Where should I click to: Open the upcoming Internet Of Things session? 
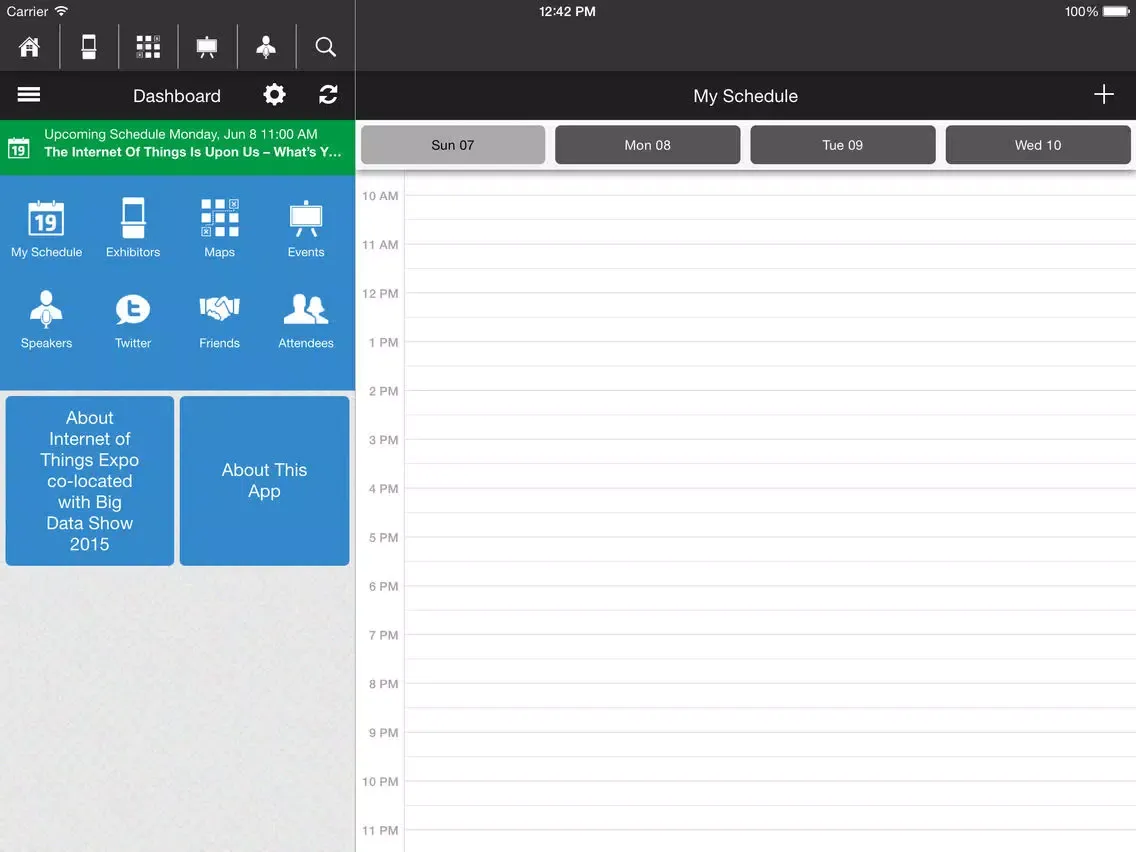tap(178, 147)
